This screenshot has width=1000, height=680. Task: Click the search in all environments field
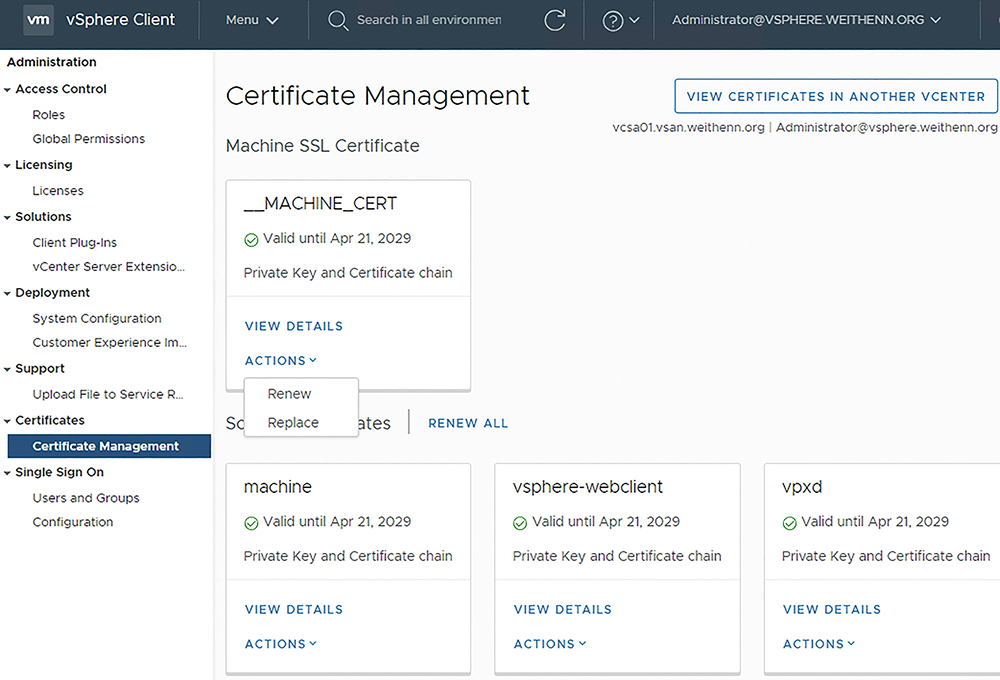429,20
